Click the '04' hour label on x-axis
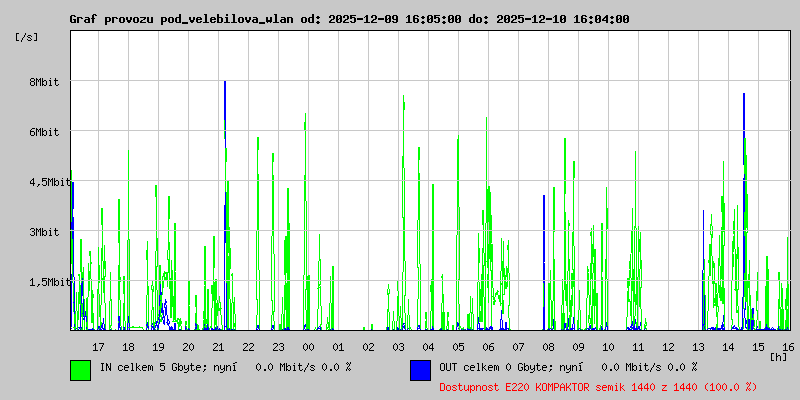 pyautogui.click(x=429, y=347)
